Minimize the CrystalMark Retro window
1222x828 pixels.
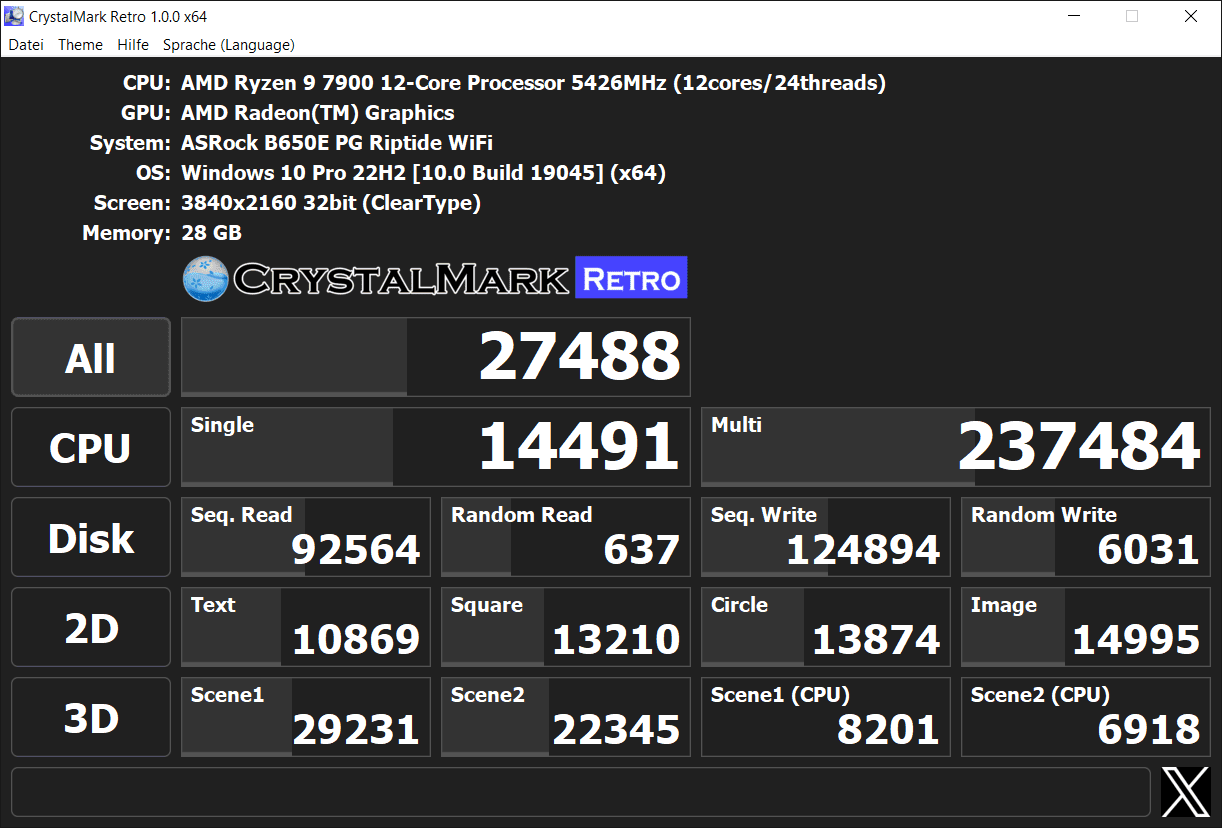[1073, 16]
